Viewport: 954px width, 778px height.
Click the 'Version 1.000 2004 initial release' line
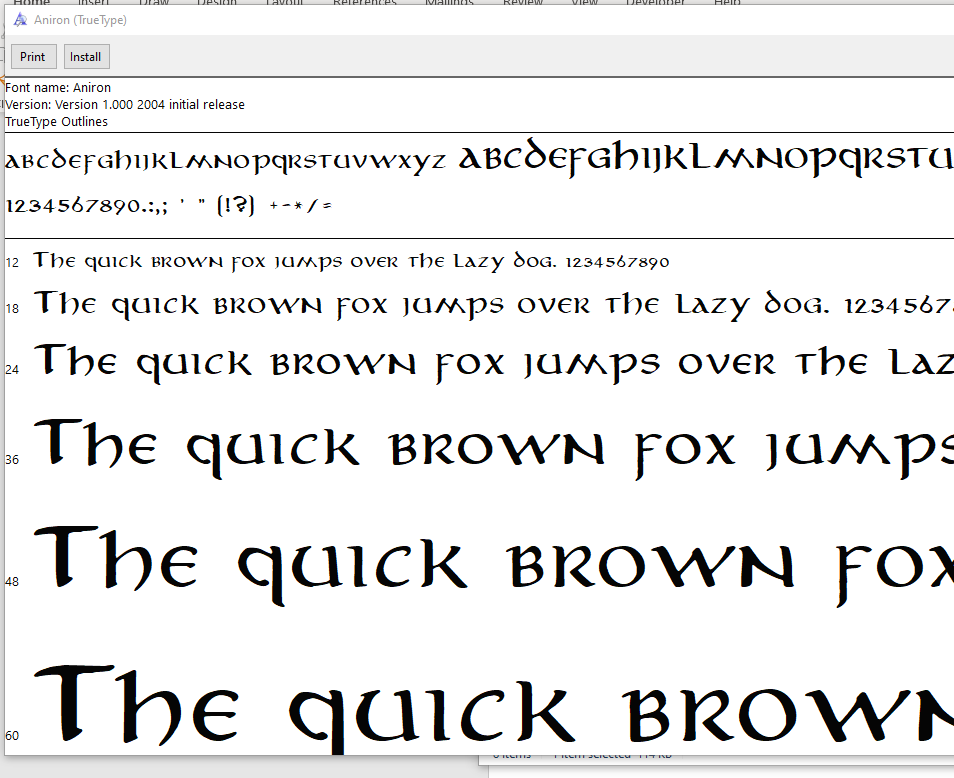pos(125,105)
